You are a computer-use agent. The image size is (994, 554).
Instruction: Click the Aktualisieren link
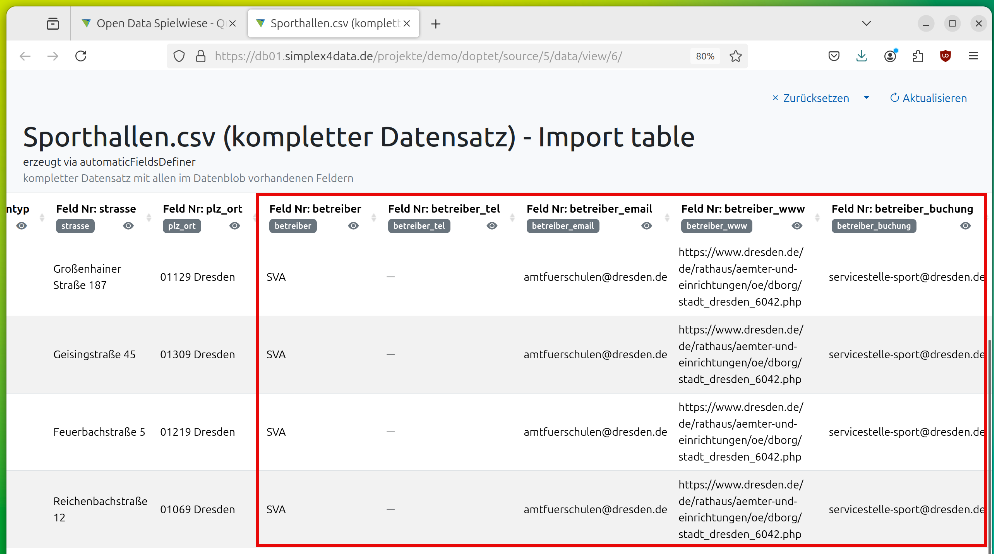pyautogui.click(x=929, y=98)
